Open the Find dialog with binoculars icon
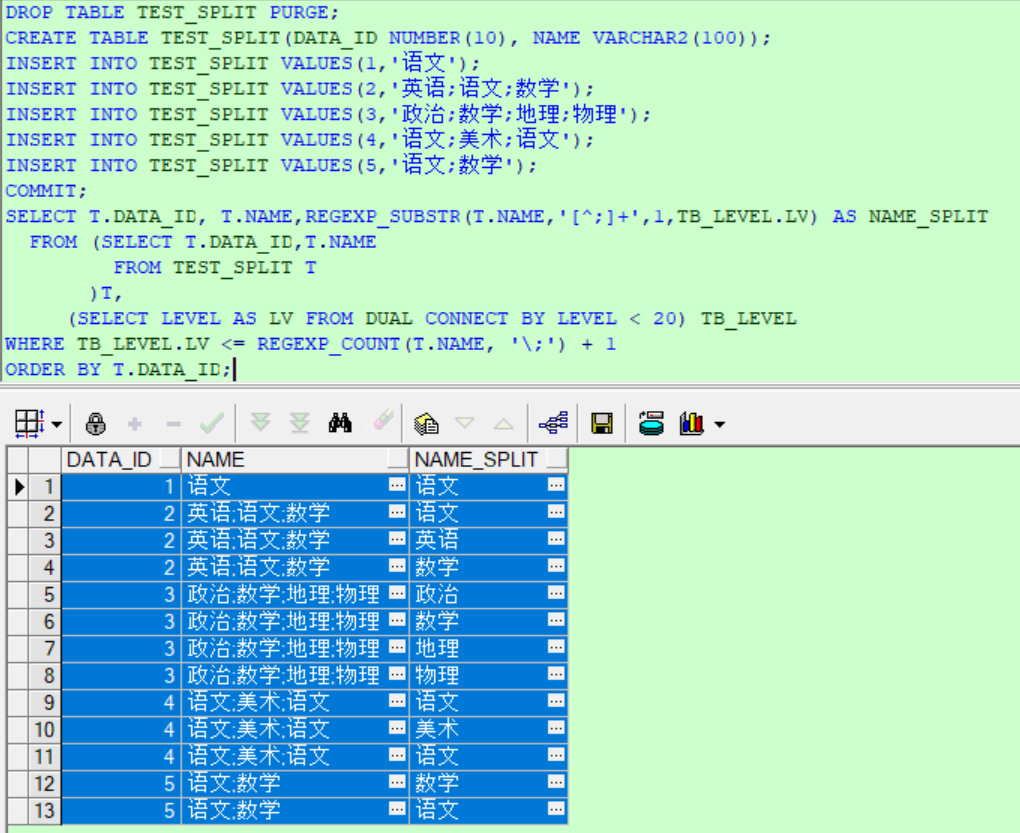This screenshot has width=1020, height=833. [341, 422]
